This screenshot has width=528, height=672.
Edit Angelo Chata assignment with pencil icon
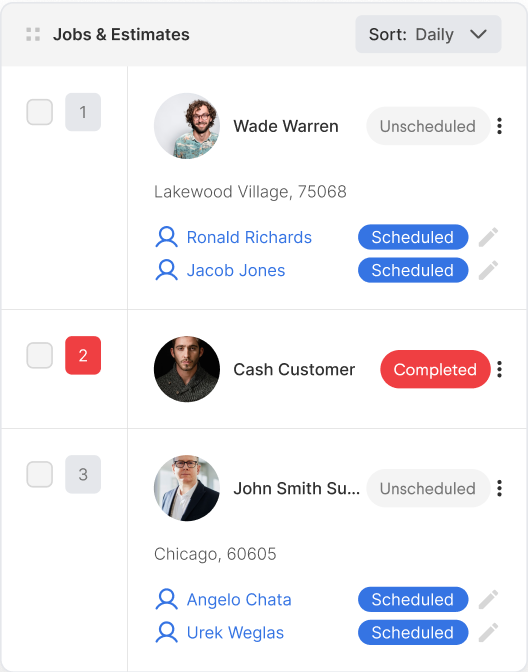tap(488, 600)
